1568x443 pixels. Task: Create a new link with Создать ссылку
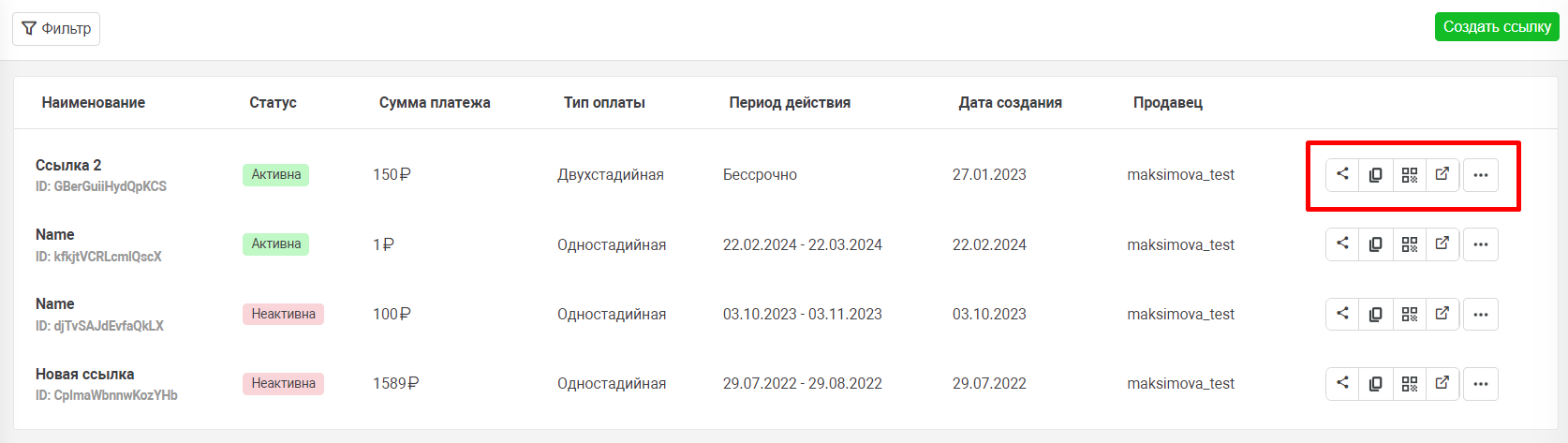1497,26
